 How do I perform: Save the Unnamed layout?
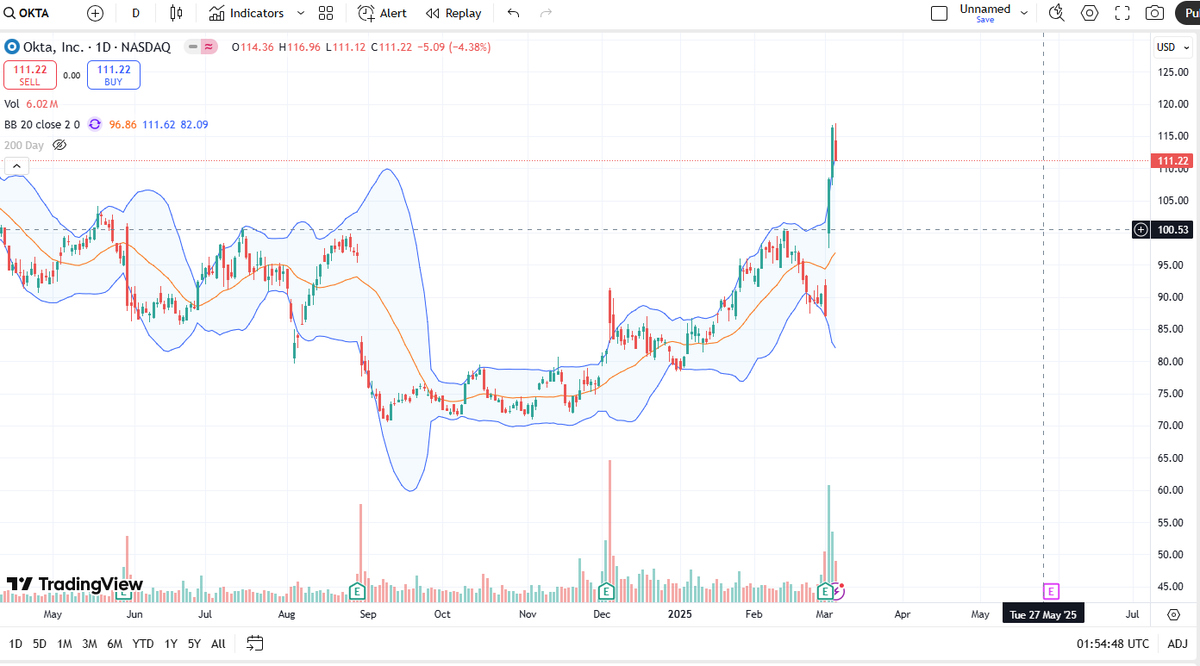pos(985,20)
